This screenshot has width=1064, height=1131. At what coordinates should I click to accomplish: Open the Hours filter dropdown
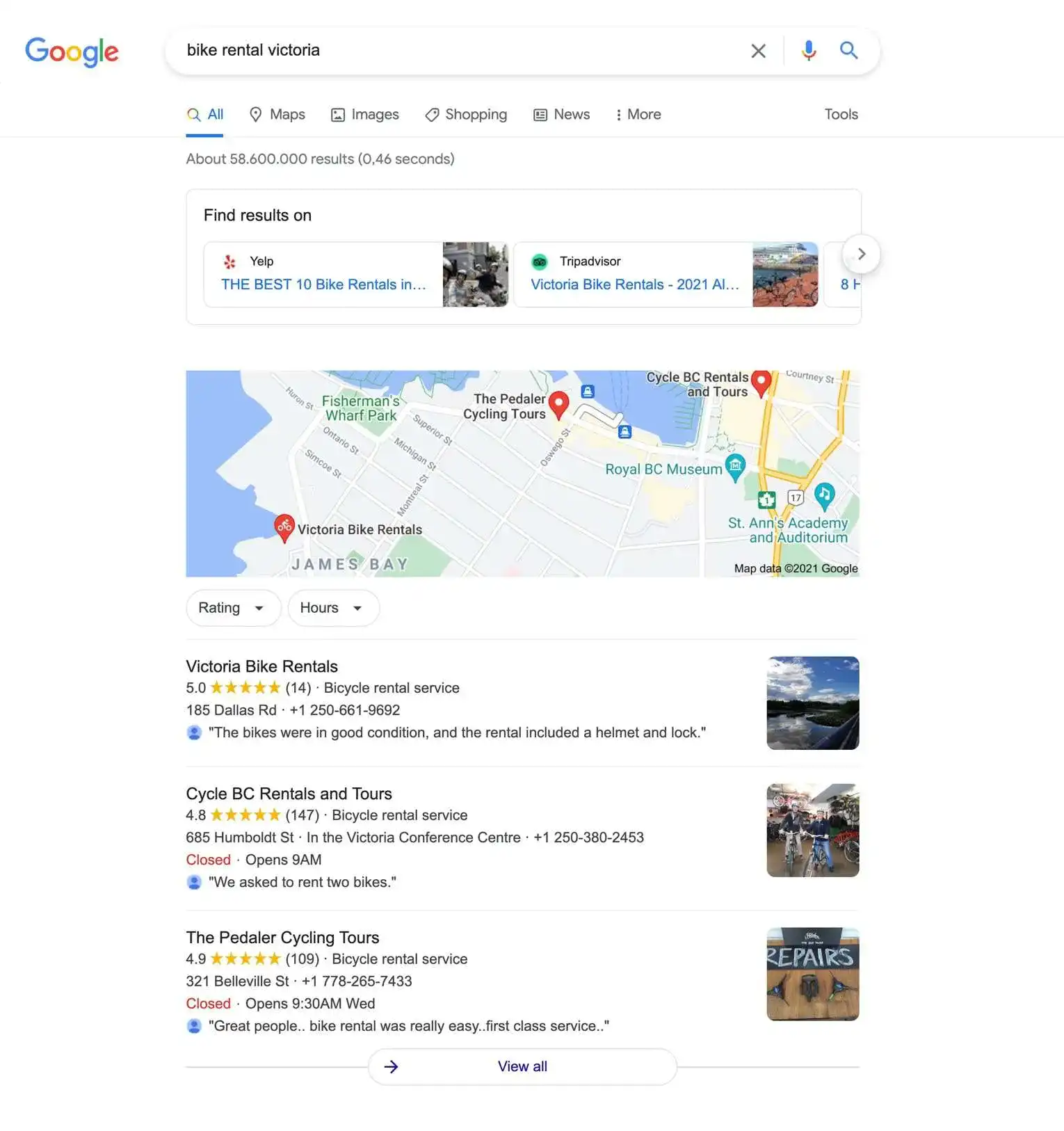coord(333,608)
